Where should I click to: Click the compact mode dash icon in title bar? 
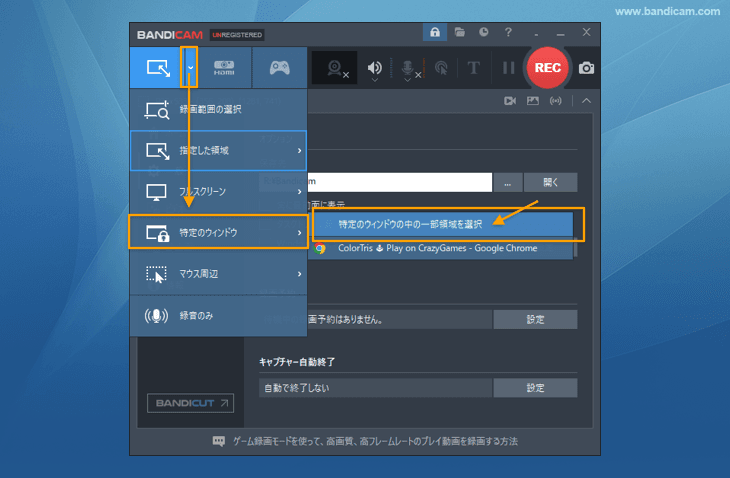tap(536, 34)
